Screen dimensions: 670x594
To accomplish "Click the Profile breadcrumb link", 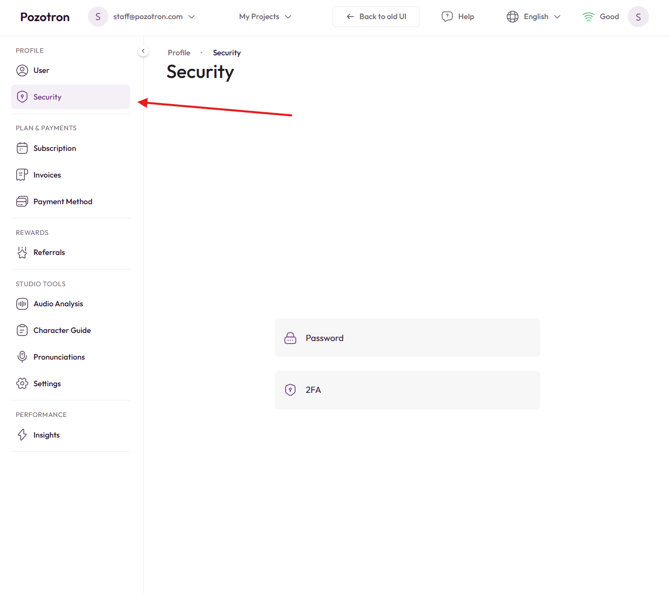I will 179,53.
